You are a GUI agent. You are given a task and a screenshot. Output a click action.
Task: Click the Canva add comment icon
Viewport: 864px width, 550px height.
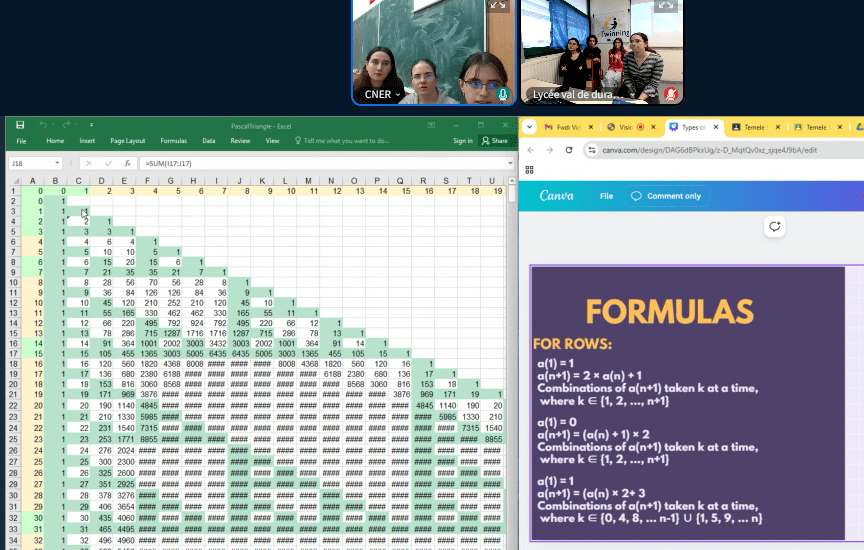tap(774, 227)
